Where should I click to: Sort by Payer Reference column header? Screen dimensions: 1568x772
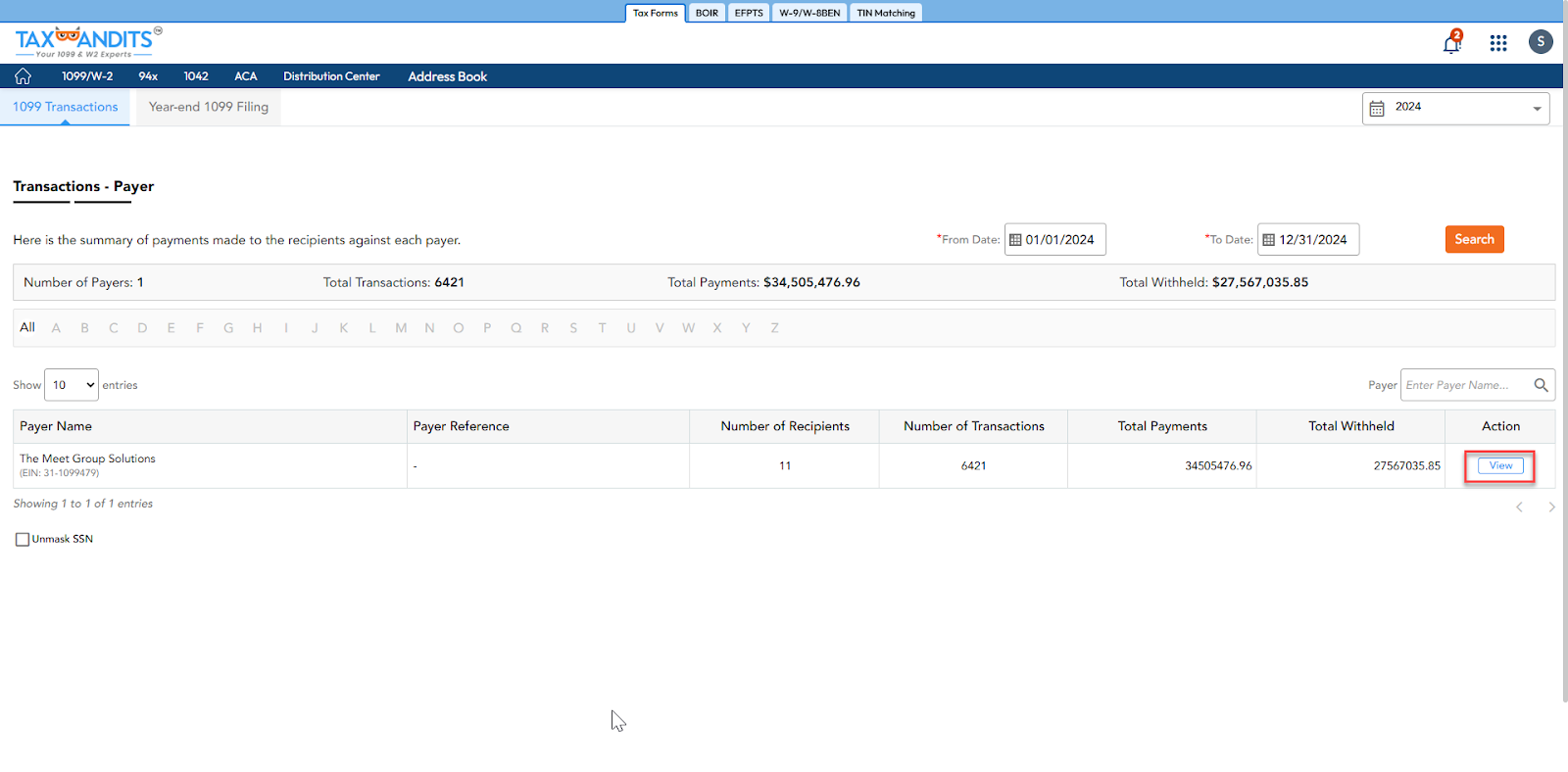click(548, 426)
